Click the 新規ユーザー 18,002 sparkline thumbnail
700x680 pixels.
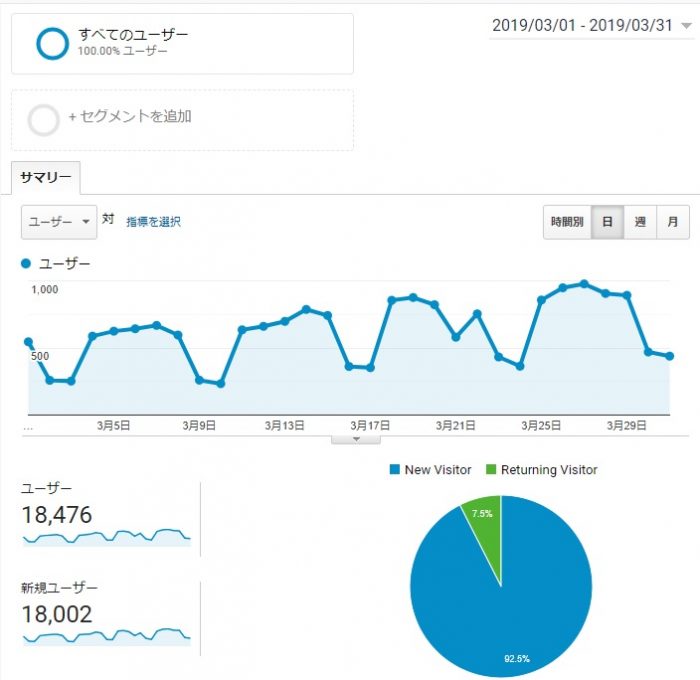pos(106,635)
